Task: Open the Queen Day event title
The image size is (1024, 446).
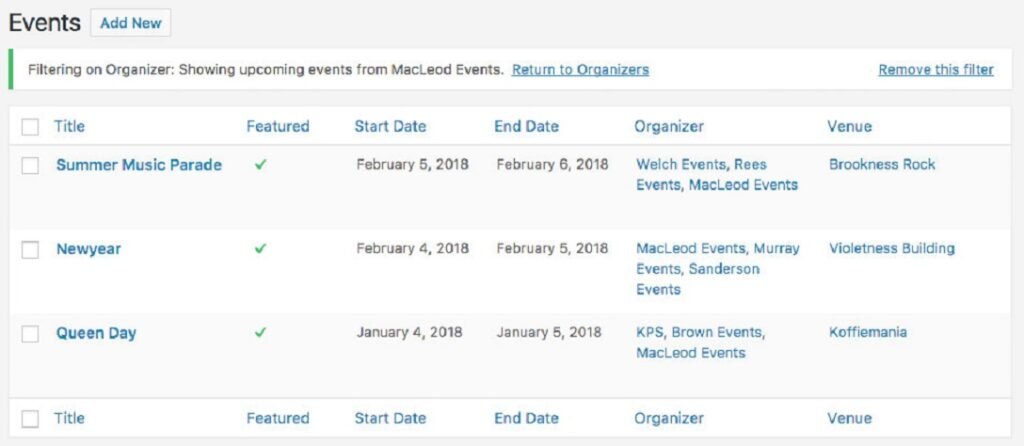Action: point(96,333)
